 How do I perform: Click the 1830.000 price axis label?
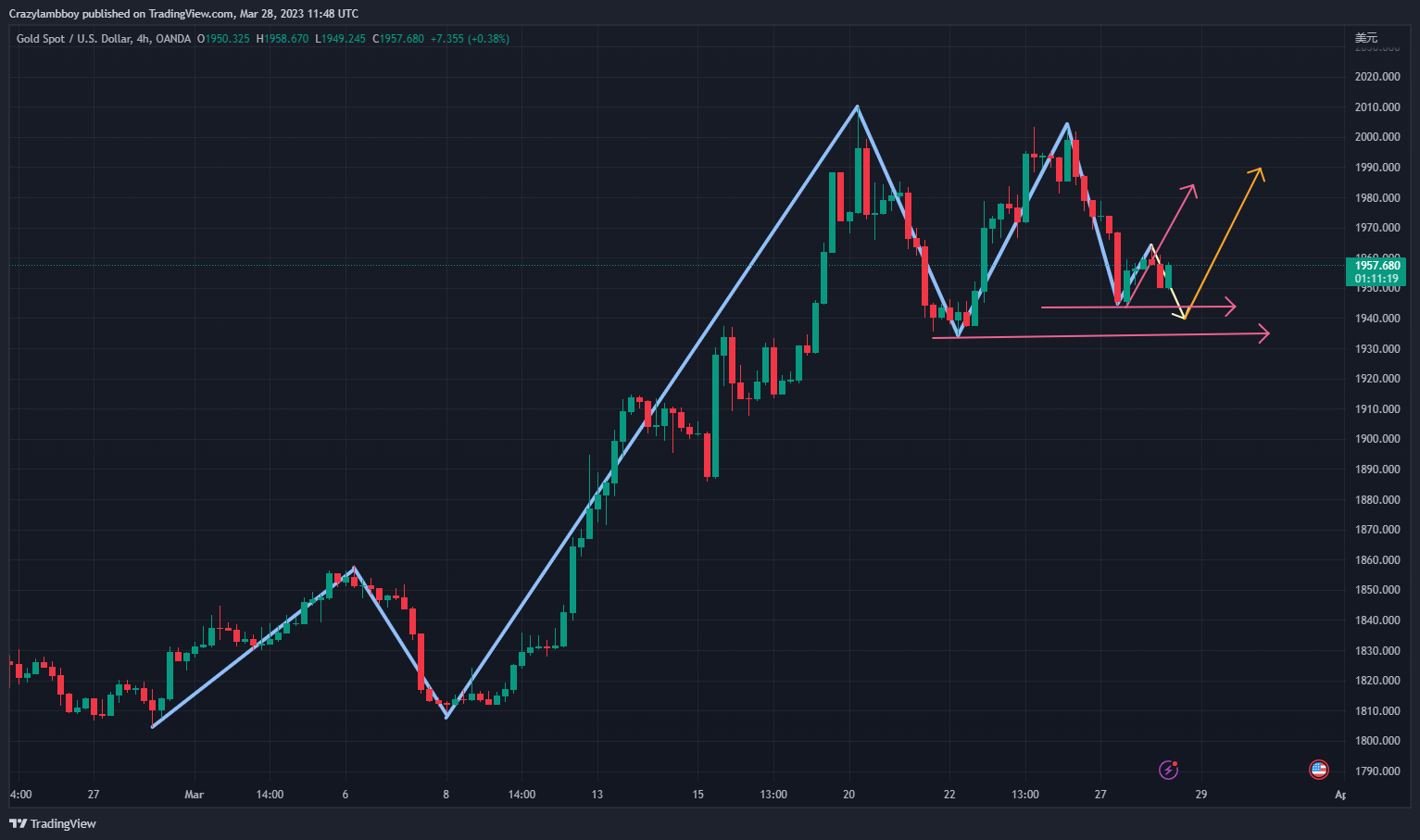(x=1377, y=651)
